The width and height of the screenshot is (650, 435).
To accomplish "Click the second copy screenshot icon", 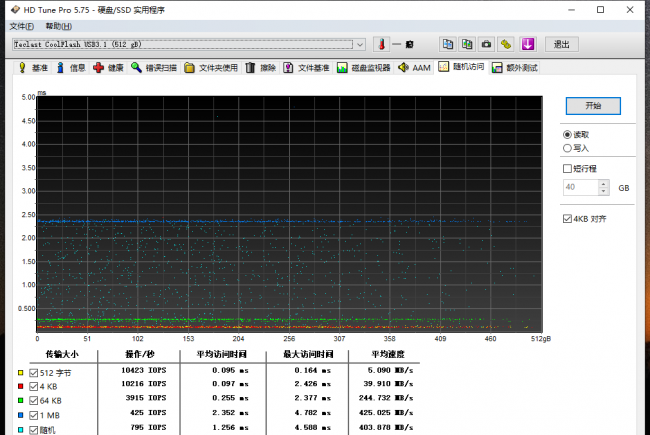I will [x=467, y=44].
